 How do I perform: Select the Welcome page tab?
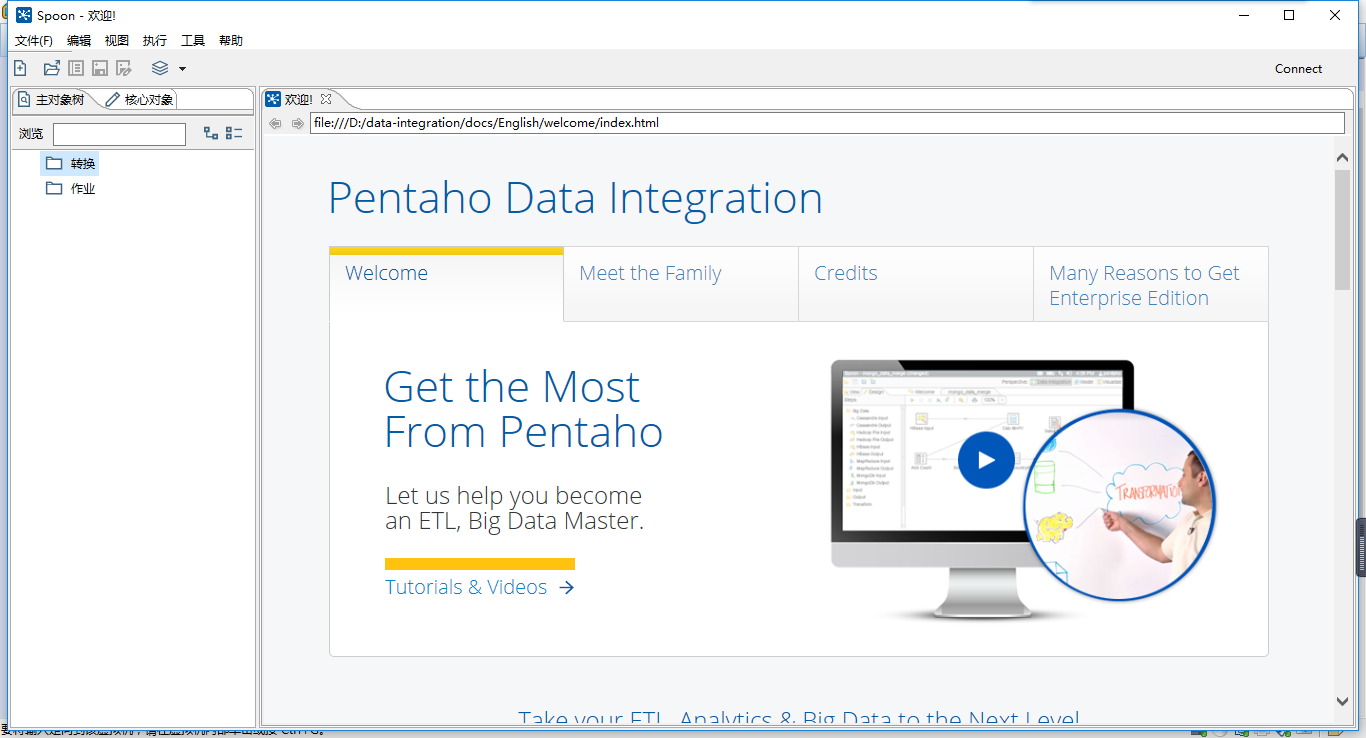[x=446, y=282]
